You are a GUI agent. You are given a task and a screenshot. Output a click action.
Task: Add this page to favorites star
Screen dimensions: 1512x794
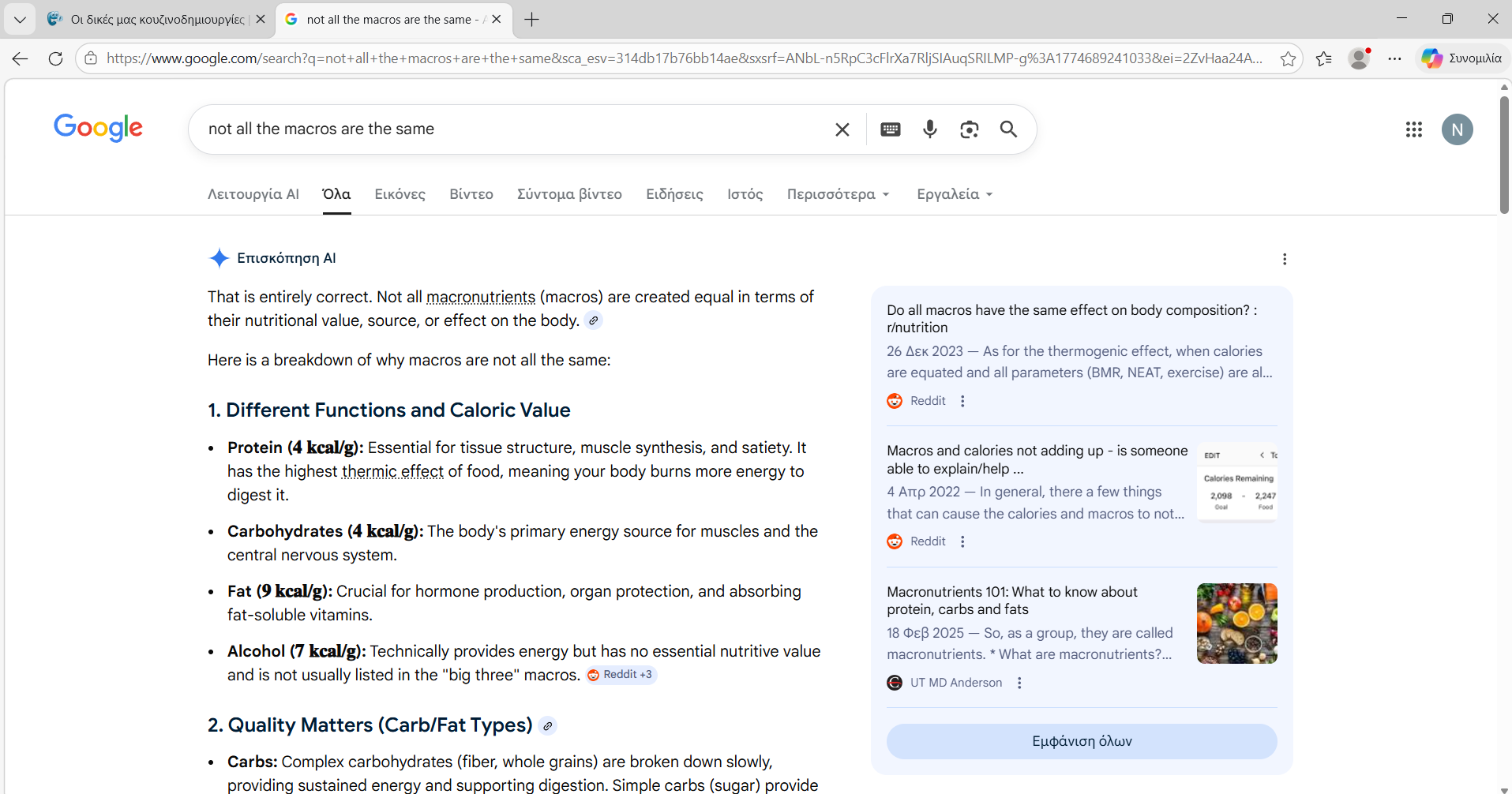click(1288, 58)
